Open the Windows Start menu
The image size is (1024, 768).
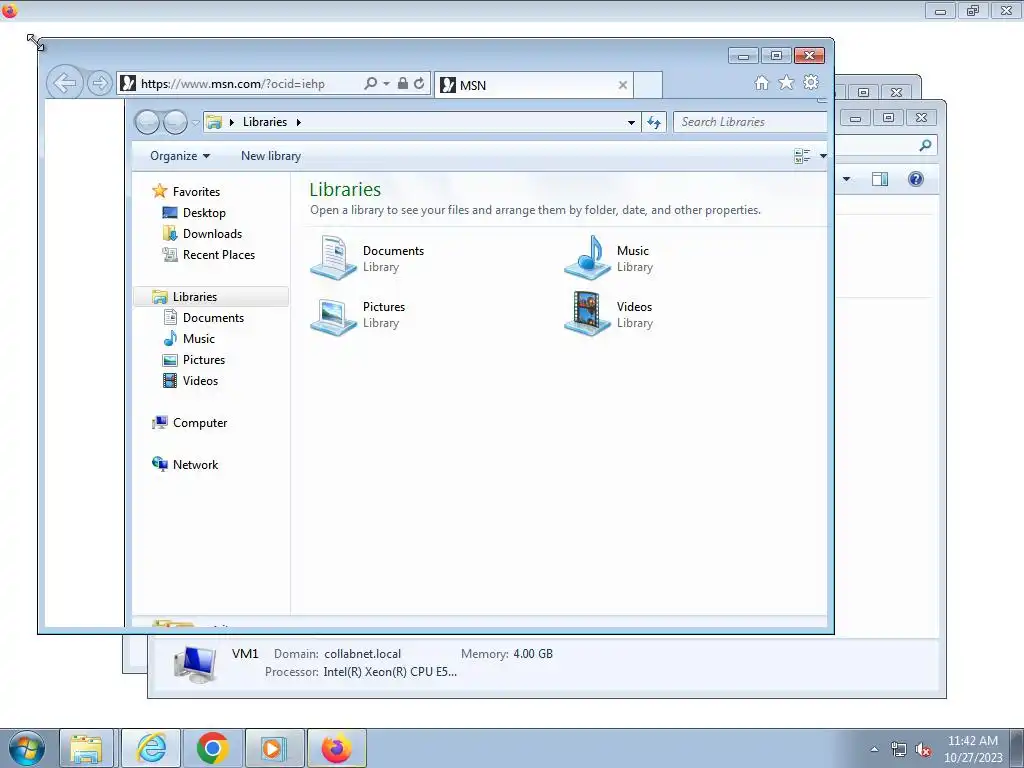coord(26,748)
